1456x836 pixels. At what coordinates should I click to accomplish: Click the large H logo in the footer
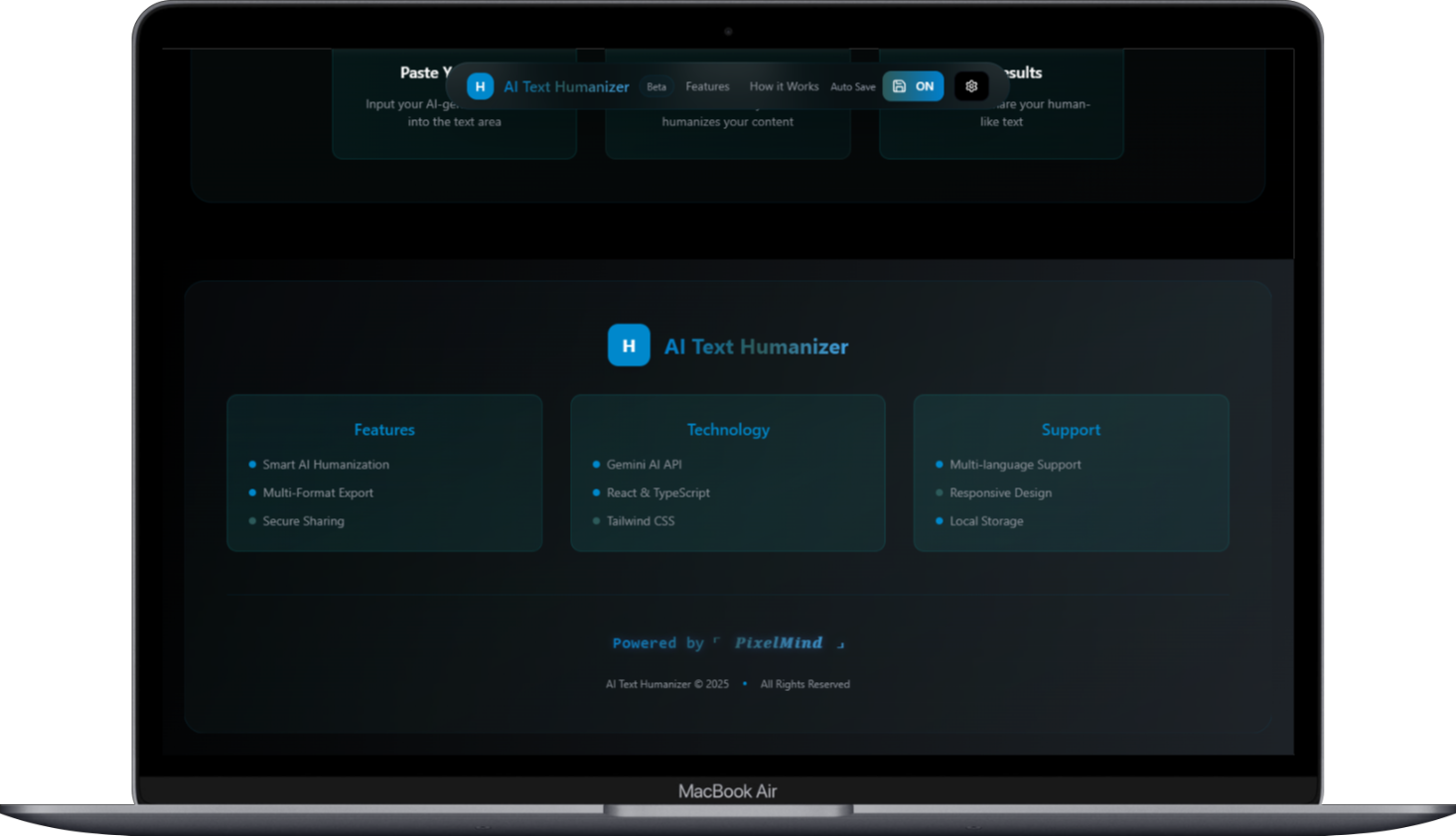coord(629,346)
